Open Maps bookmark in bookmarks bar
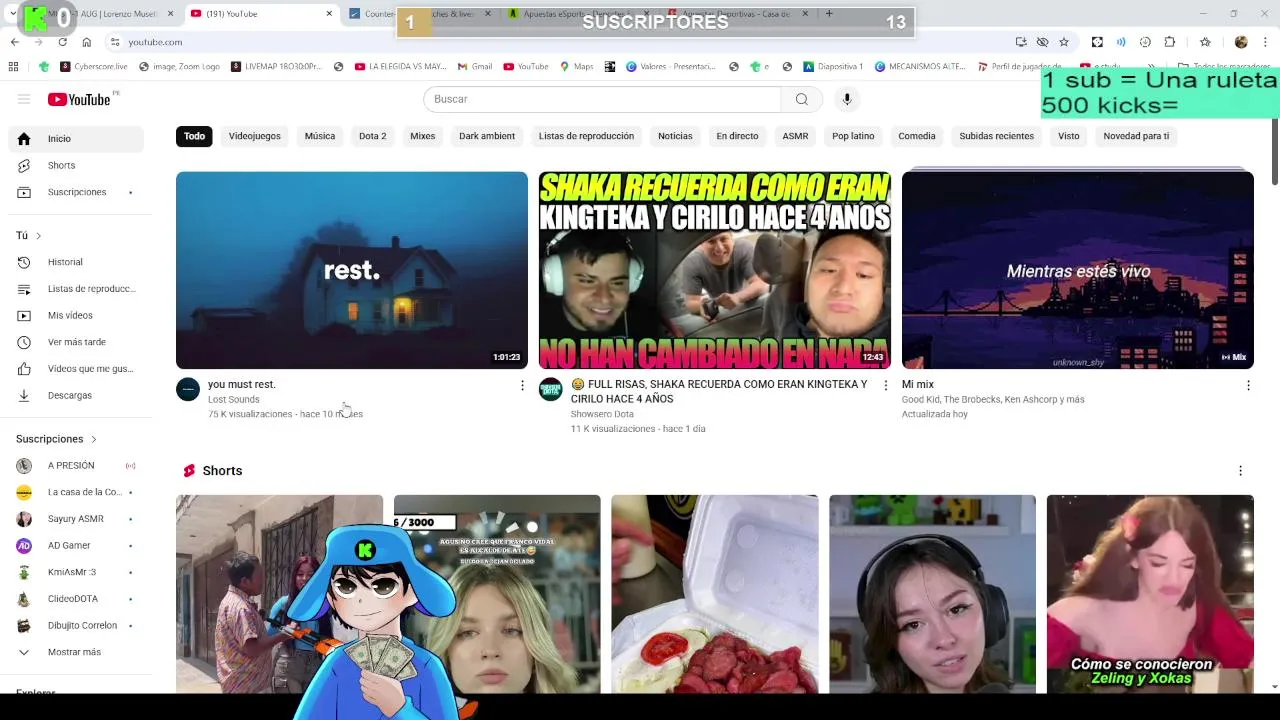This screenshot has height=720, width=1280. (577, 67)
